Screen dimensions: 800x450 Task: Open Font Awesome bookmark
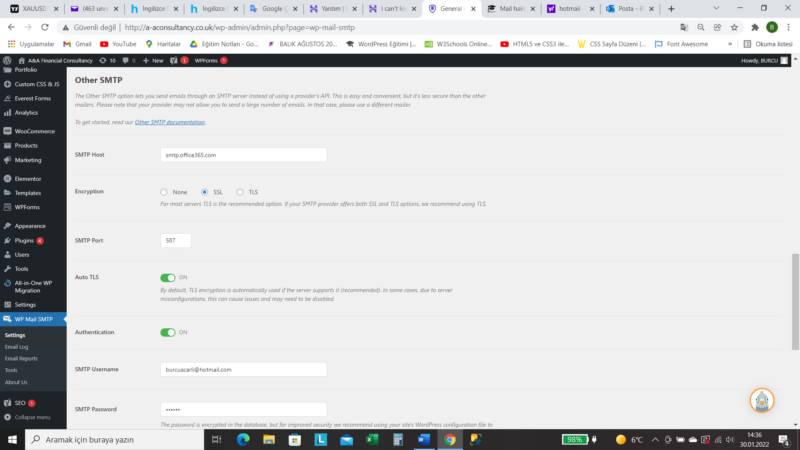682,44
